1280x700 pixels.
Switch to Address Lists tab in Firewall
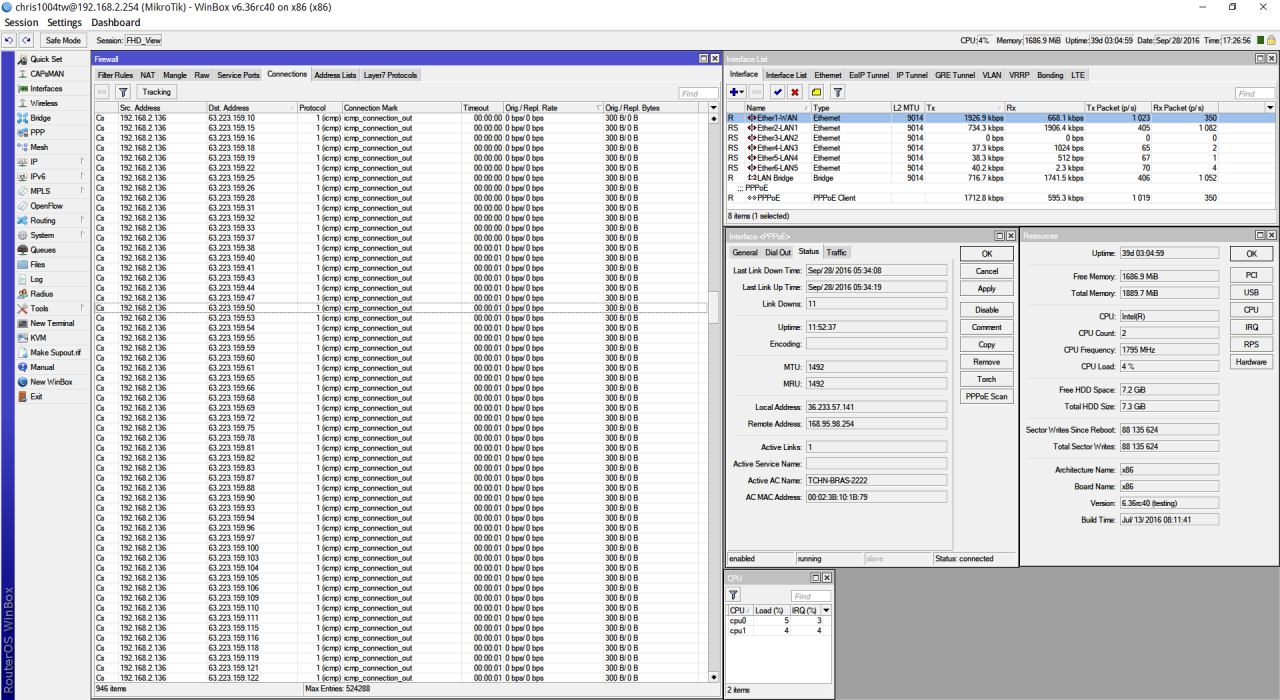coord(335,75)
